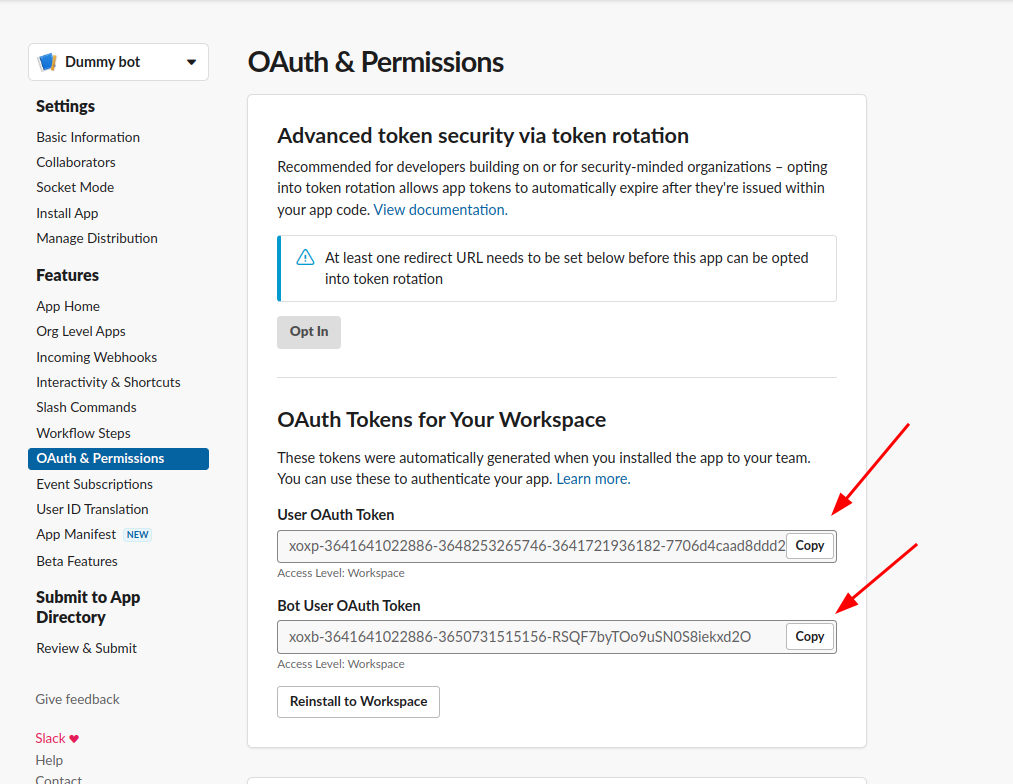
Task: Follow the Learn more link
Action: 593,479
